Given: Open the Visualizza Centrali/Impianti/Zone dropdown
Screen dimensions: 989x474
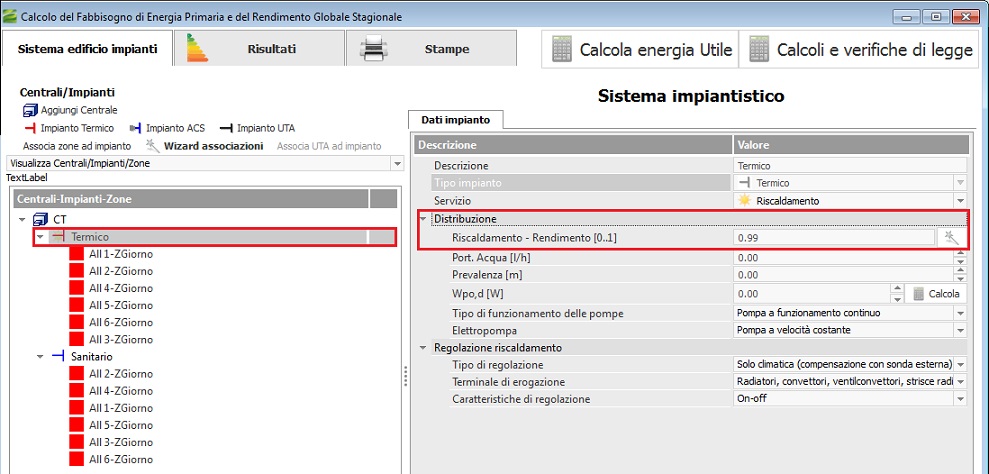Looking at the screenshot, I should 397,163.
